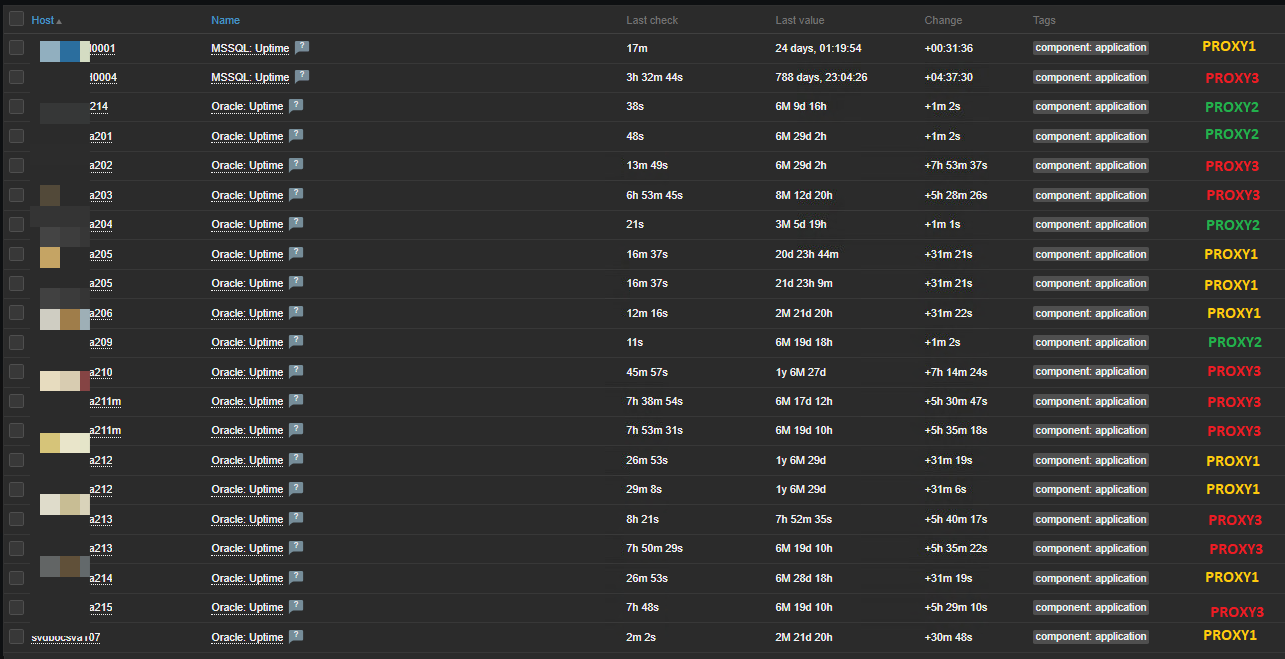1285x659 pixels.
Task: Click description icon for host a204
Action: pos(296,224)
